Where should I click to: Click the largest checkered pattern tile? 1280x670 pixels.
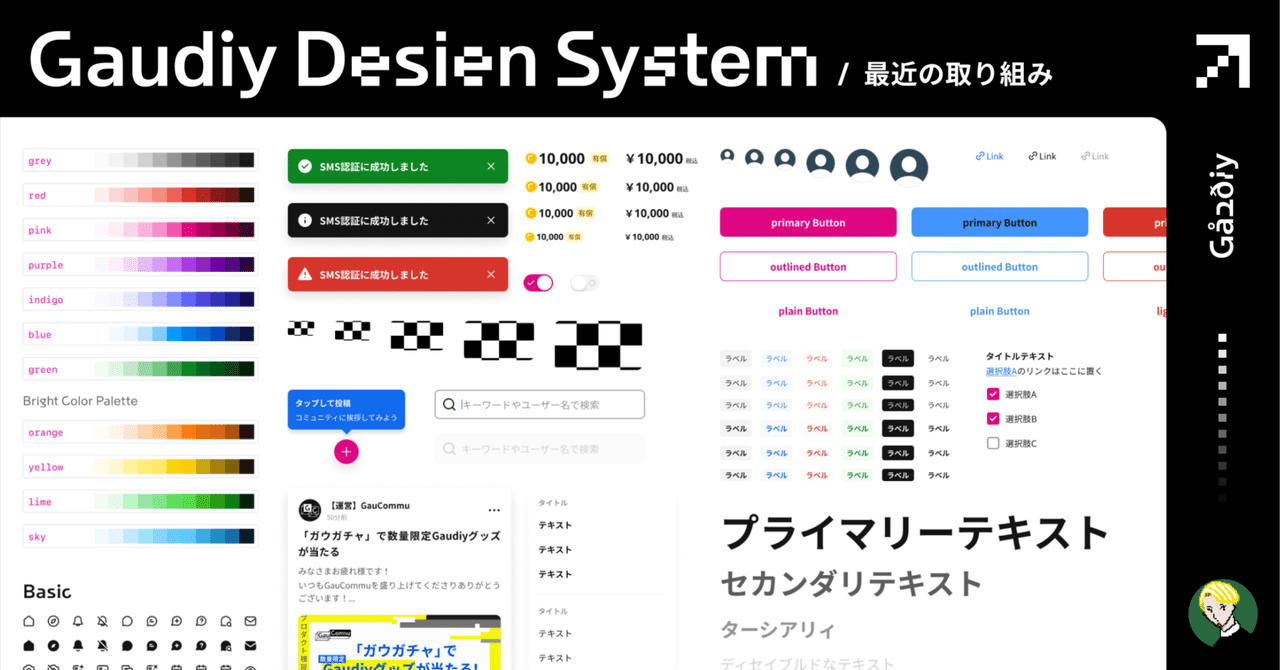(599, 346)
